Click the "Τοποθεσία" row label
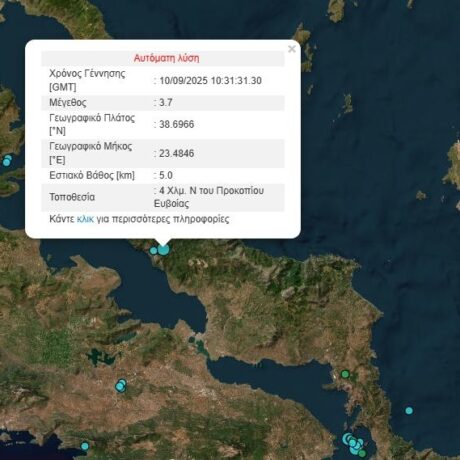The image size is (460, 460). [72, 197]
